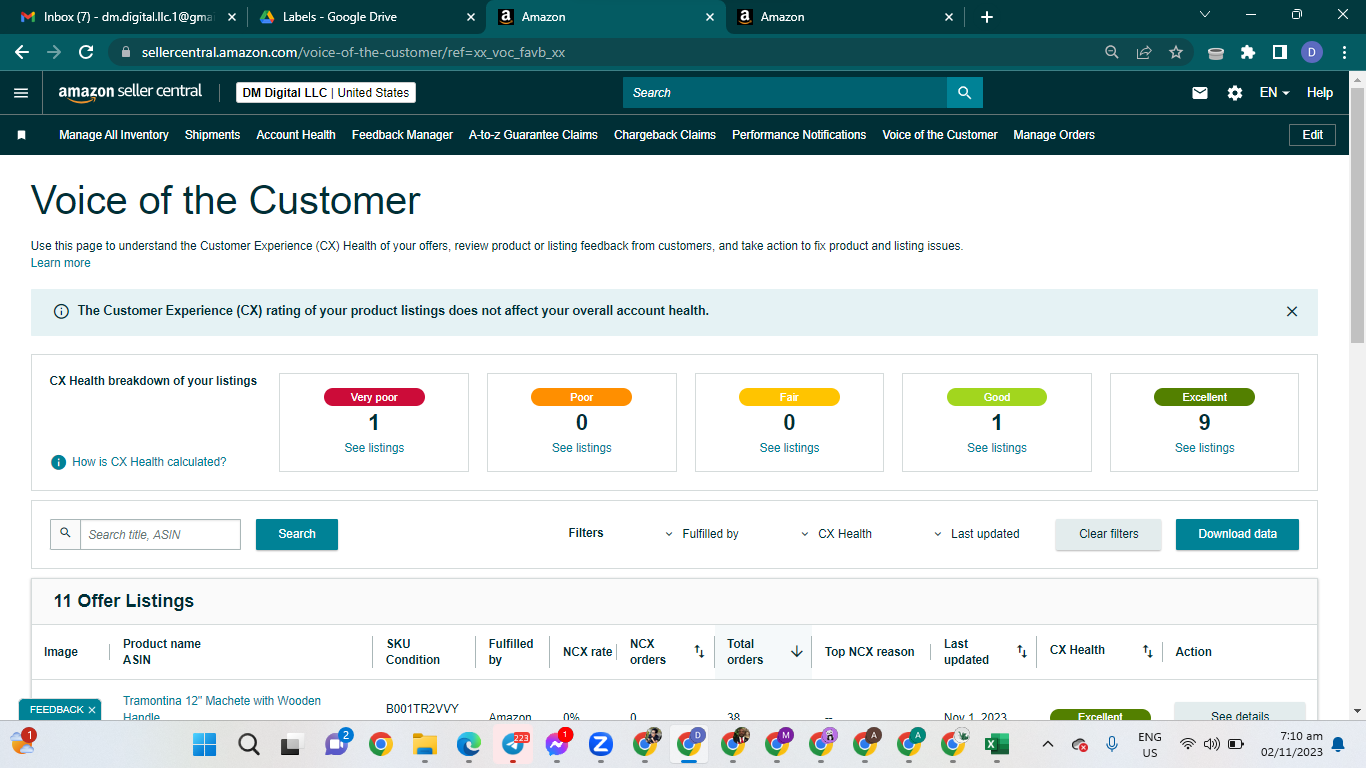Open Chrome side panel icon
1366x768 pixels.
[x=1279, y=52]
